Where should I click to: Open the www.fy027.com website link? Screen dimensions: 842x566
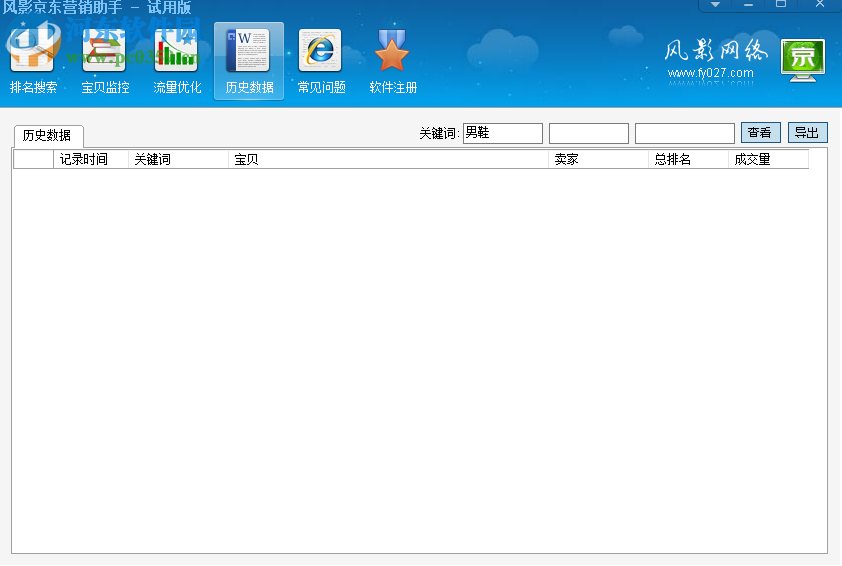[710, 73]
